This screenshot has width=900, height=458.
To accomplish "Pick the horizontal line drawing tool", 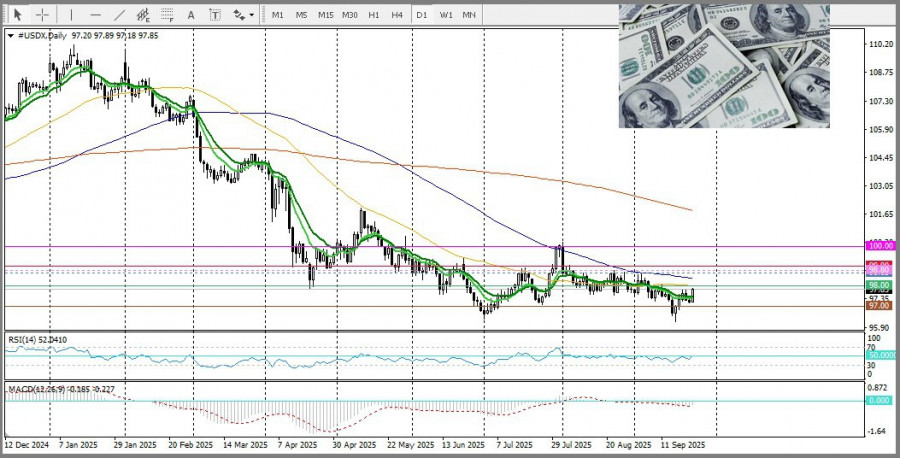I will point(95,15).
